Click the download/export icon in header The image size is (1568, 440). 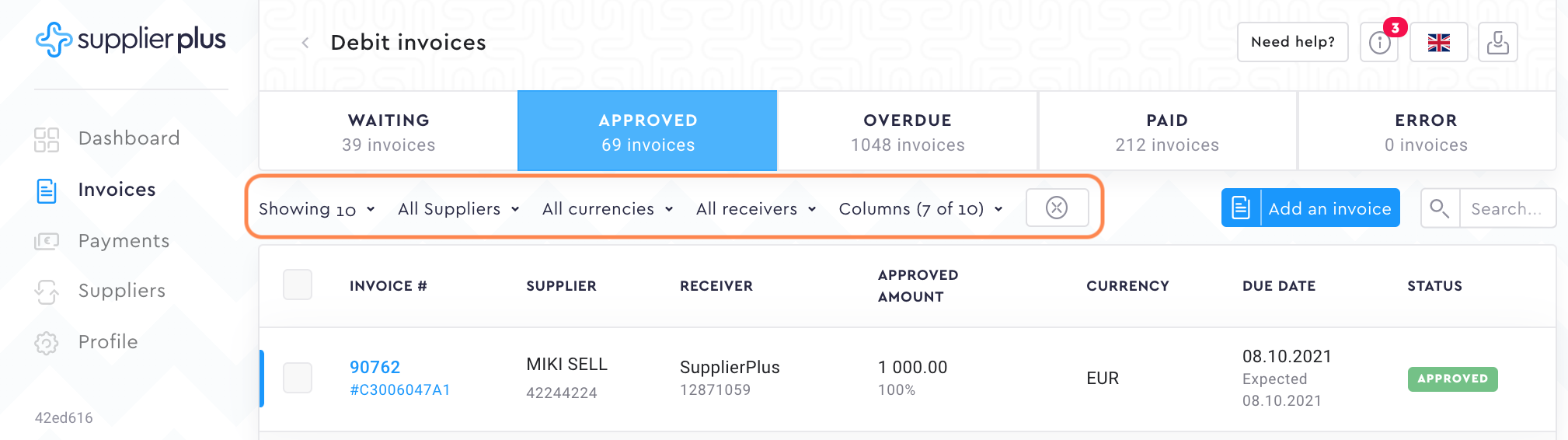point(1497,43)
